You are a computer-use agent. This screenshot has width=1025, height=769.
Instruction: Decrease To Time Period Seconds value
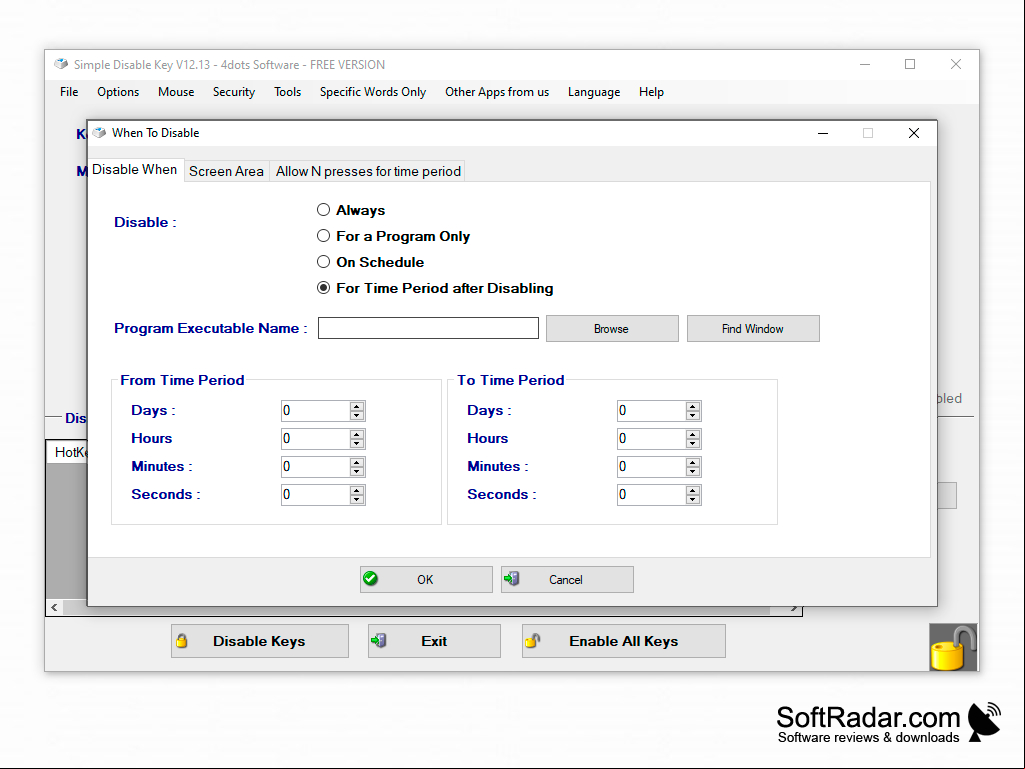(x=693, y=500)
